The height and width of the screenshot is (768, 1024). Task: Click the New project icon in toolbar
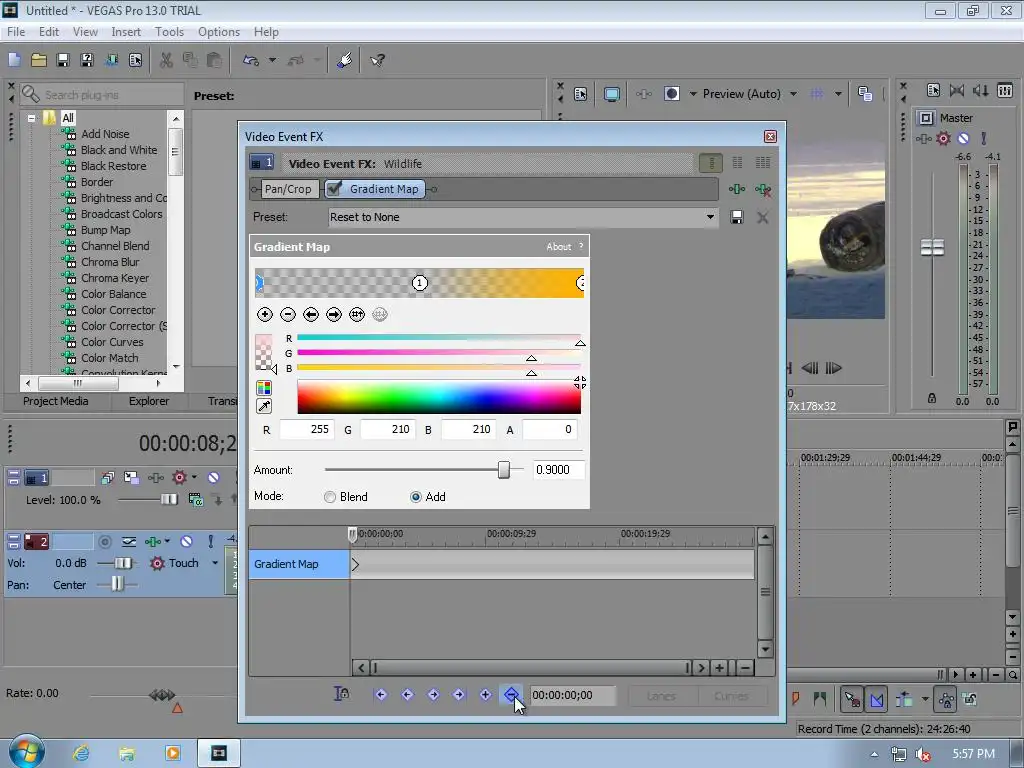(x=14, y=60)
